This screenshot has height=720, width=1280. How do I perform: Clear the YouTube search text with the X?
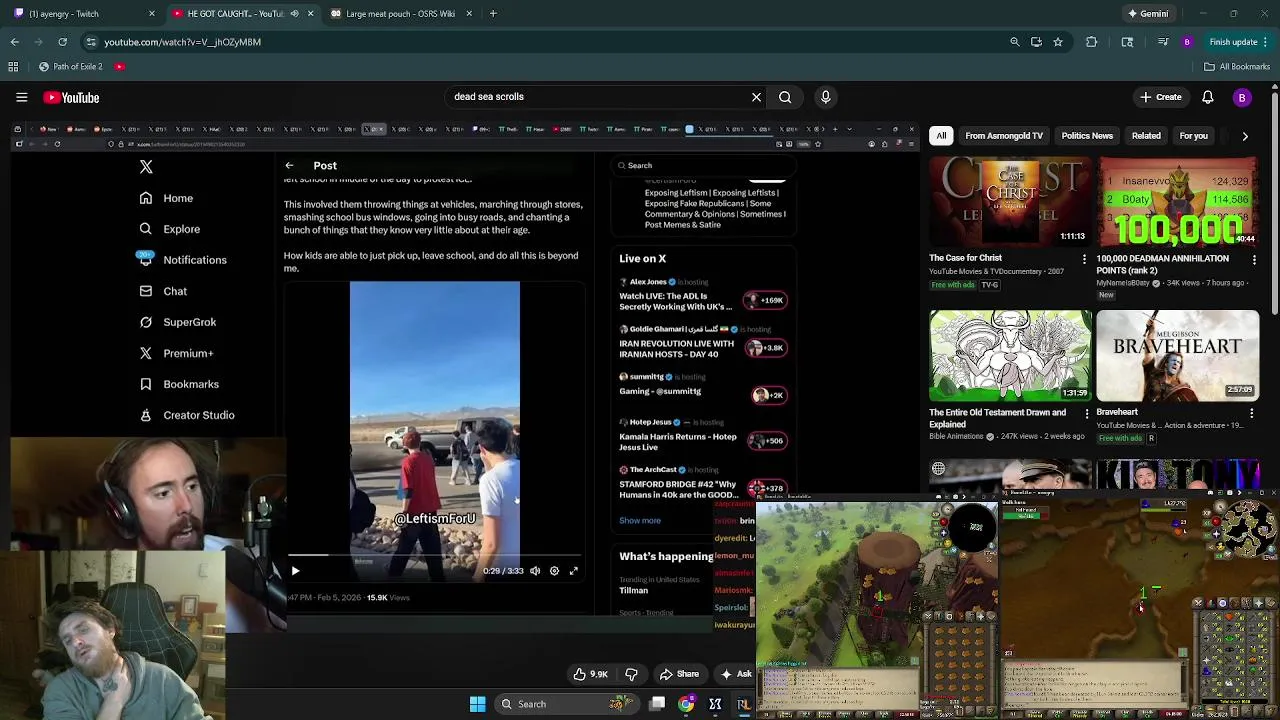756,97
